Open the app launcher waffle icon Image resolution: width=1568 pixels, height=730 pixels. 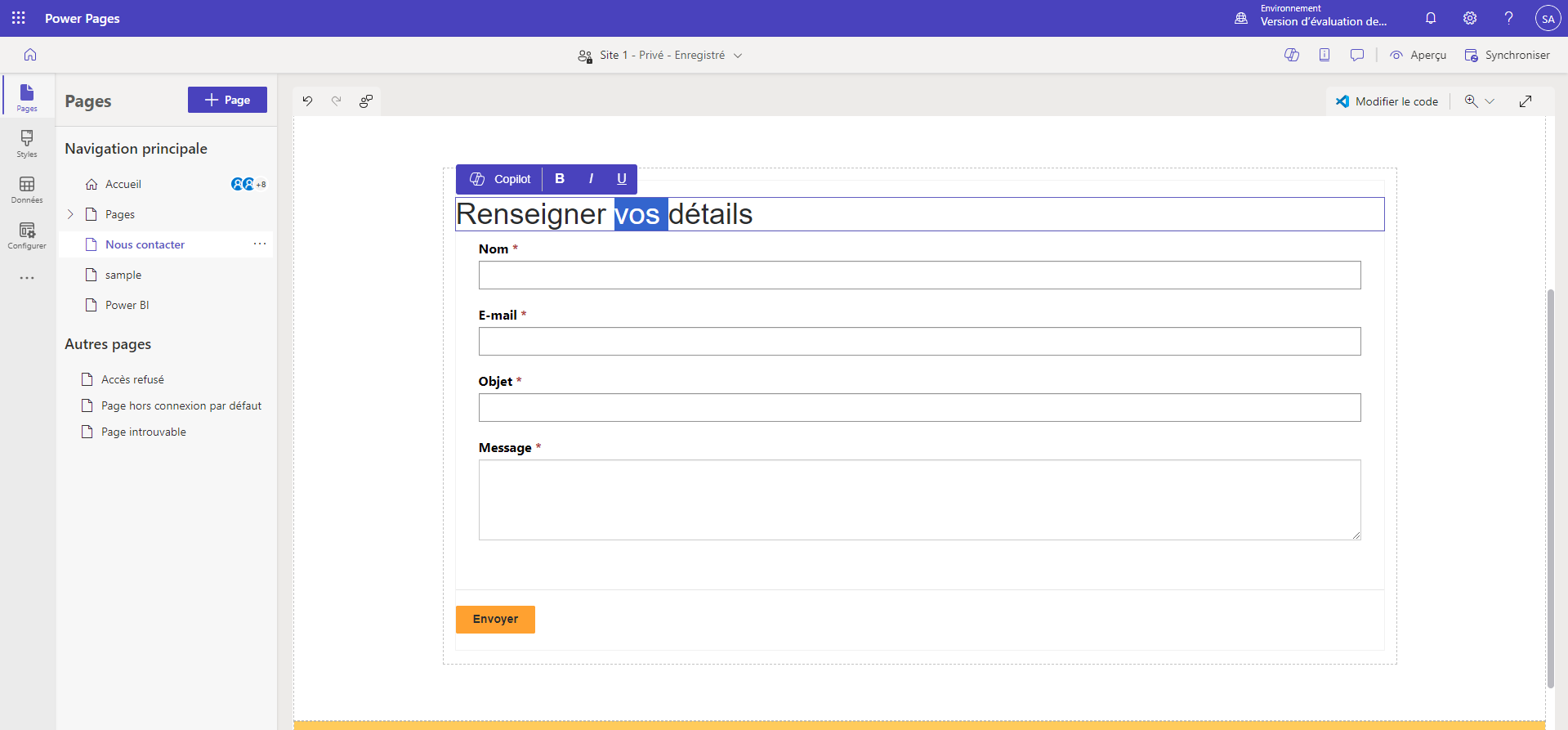click(18, 18)
